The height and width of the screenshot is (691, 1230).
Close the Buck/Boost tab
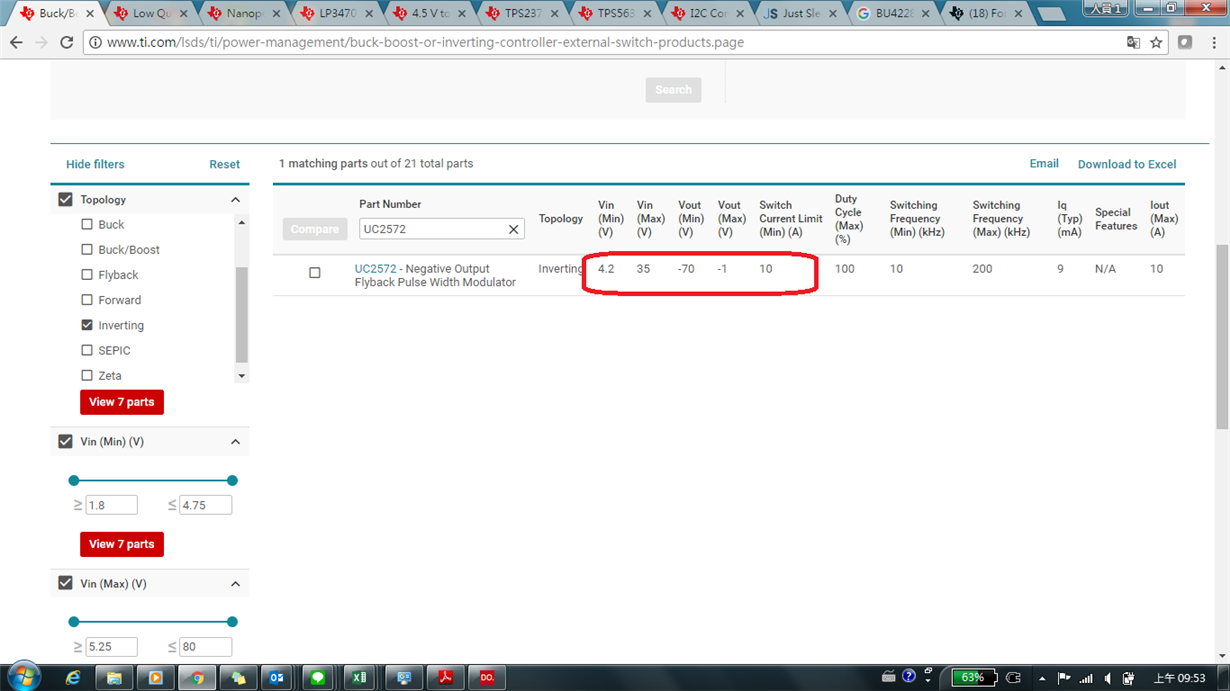point(90,14)
